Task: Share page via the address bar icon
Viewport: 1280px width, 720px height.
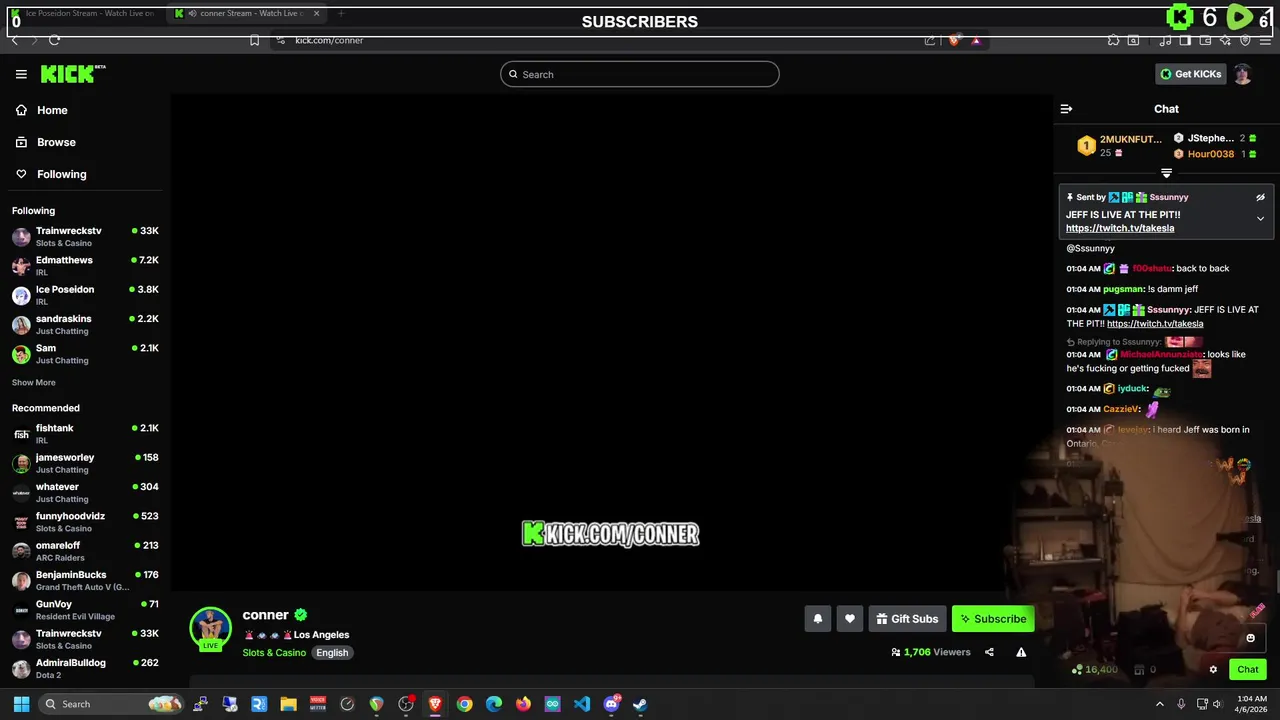Action: (x=930, y=40)
